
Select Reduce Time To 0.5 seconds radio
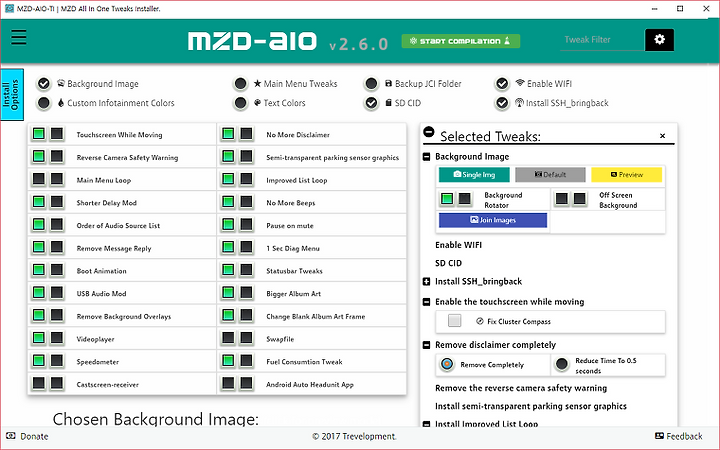pos(562,364)
